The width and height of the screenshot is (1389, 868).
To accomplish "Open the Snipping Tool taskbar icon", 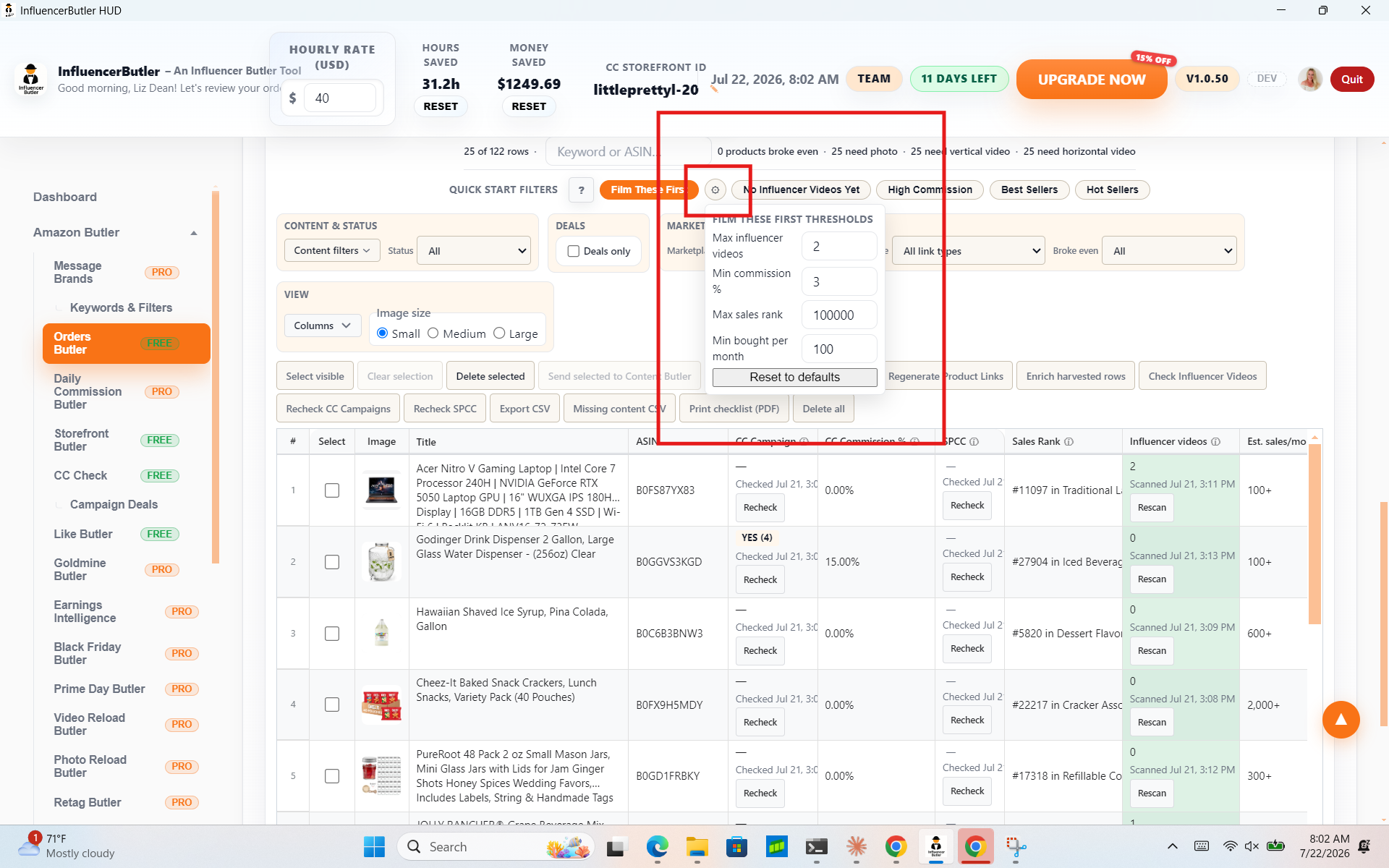I will coord(1016,846).
